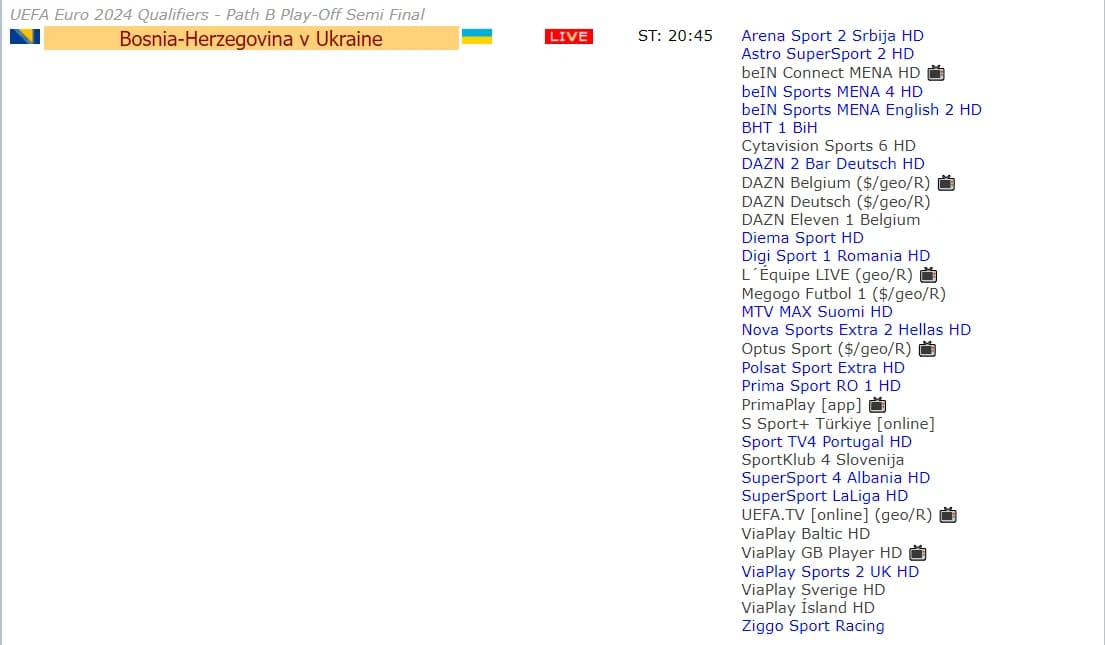Click the TV icon beside L´Équipe LIVE
The width and height of the screenshot is (1105, 645).
click(x=928, y=275)
